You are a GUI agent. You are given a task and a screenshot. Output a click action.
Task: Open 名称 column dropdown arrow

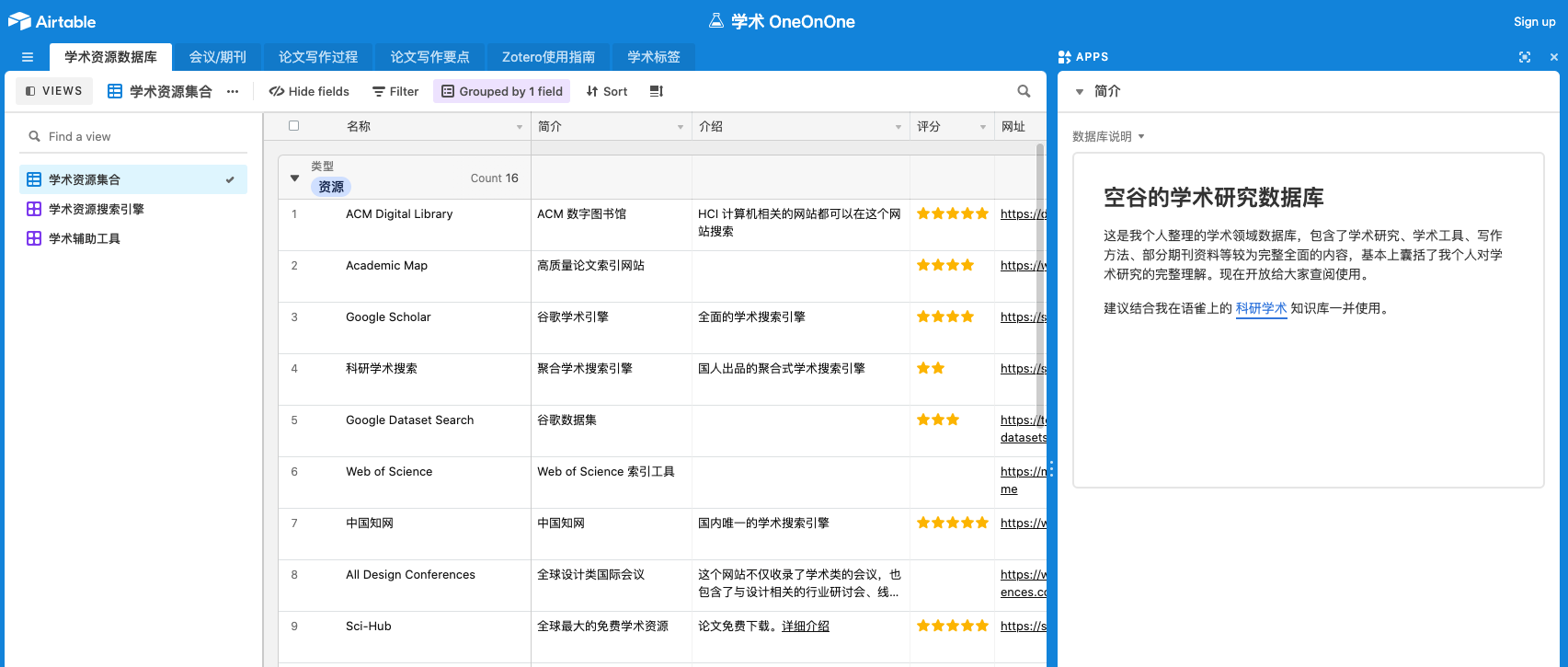tap(520, 127)
